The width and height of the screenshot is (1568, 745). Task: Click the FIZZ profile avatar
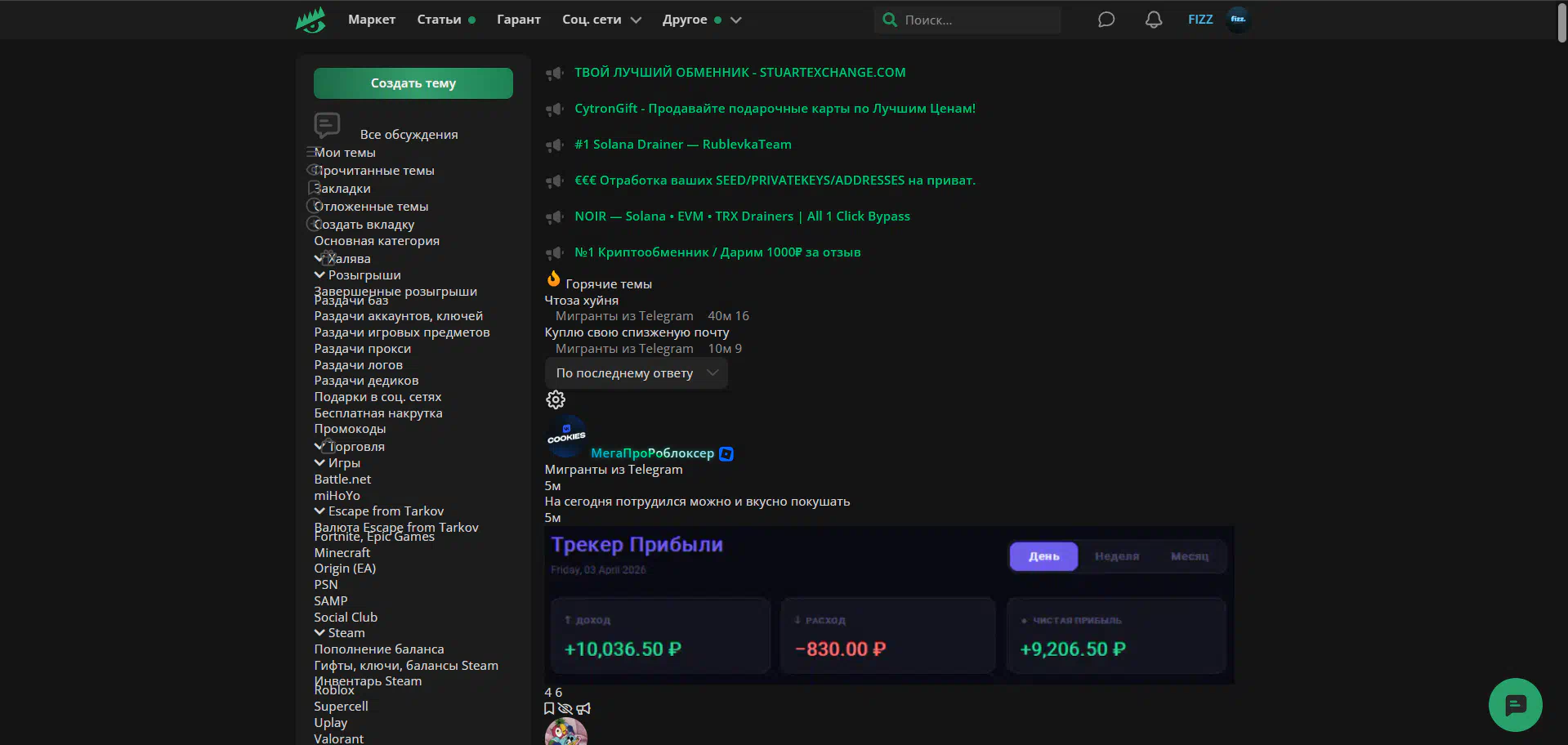pyautogui.click(x=1238, y=20)
